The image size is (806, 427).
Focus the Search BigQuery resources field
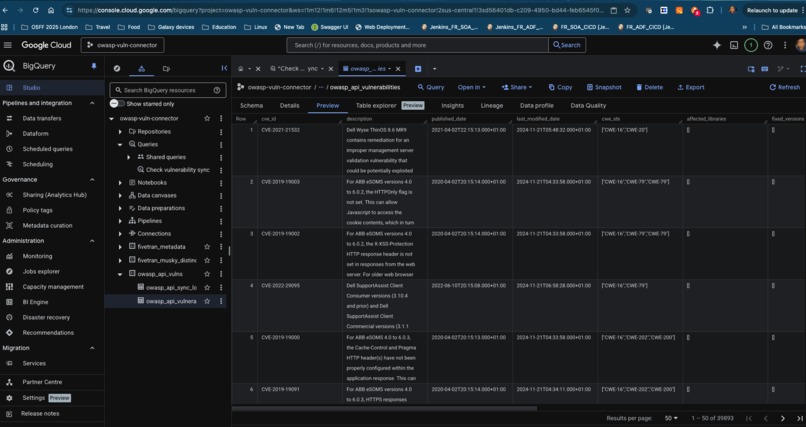pyautogui.click(x=168, y=90)
